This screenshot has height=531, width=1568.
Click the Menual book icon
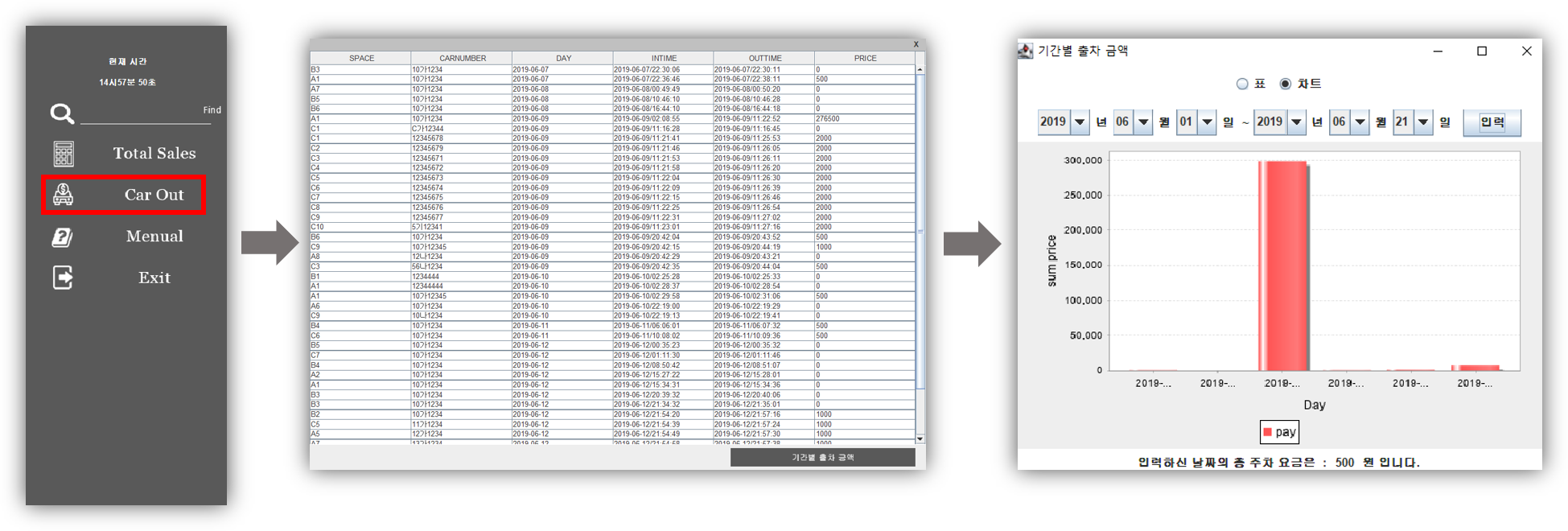62,237
